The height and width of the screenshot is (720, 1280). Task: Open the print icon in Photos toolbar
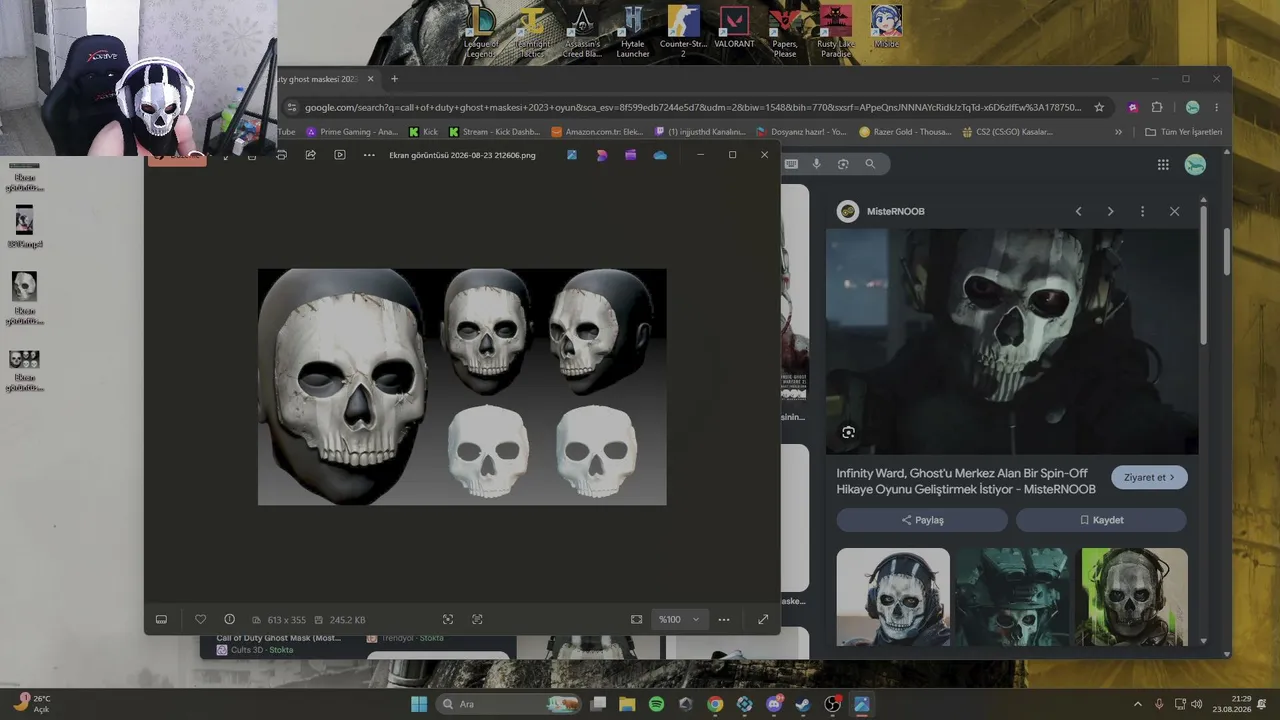click(281, 155)
